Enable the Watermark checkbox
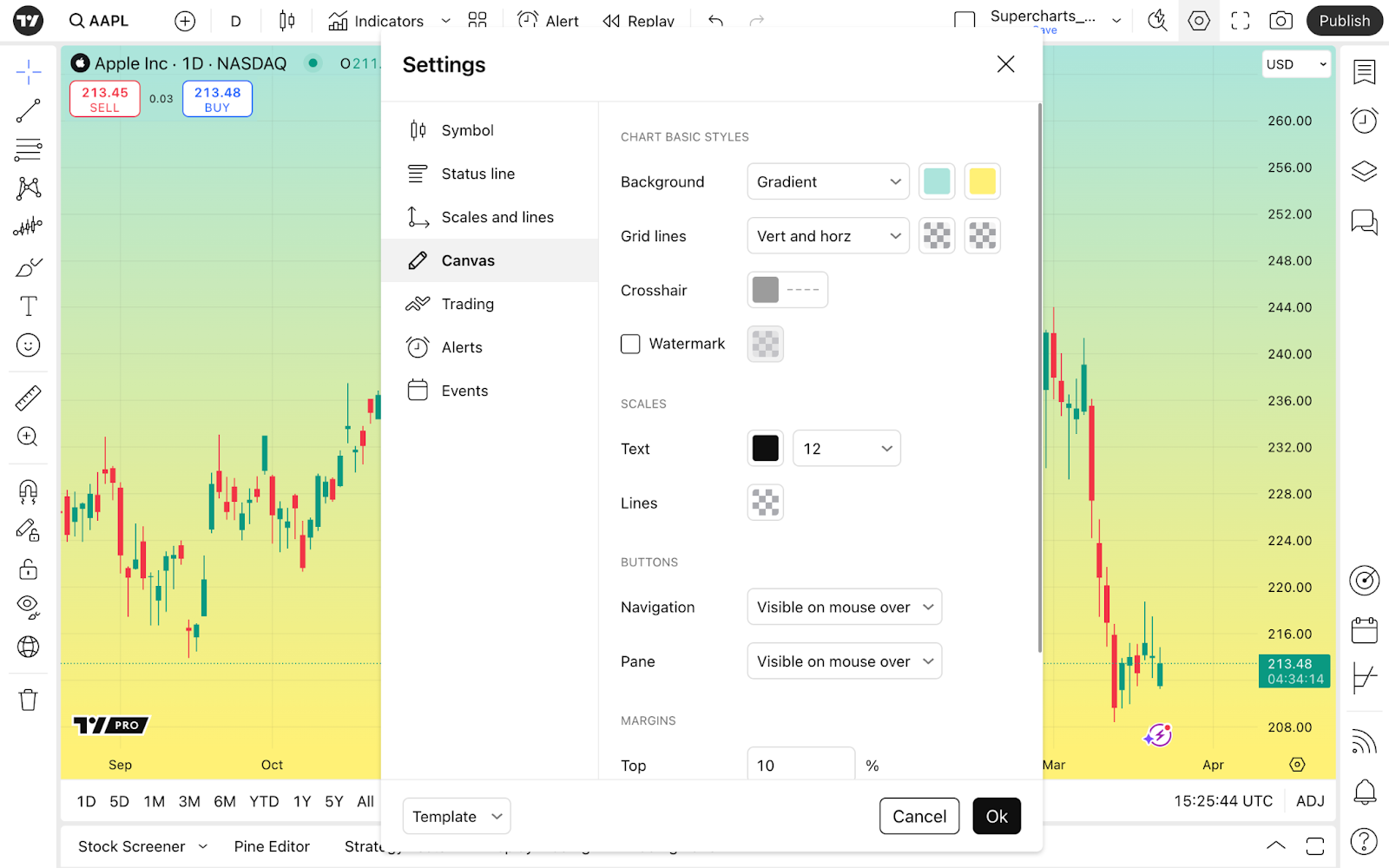The image size is (1389, 868). 630,344
